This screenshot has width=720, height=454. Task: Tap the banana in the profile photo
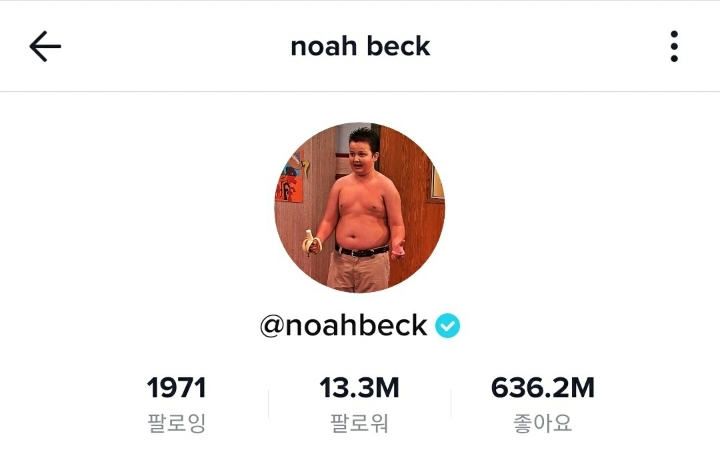point(310,242)
